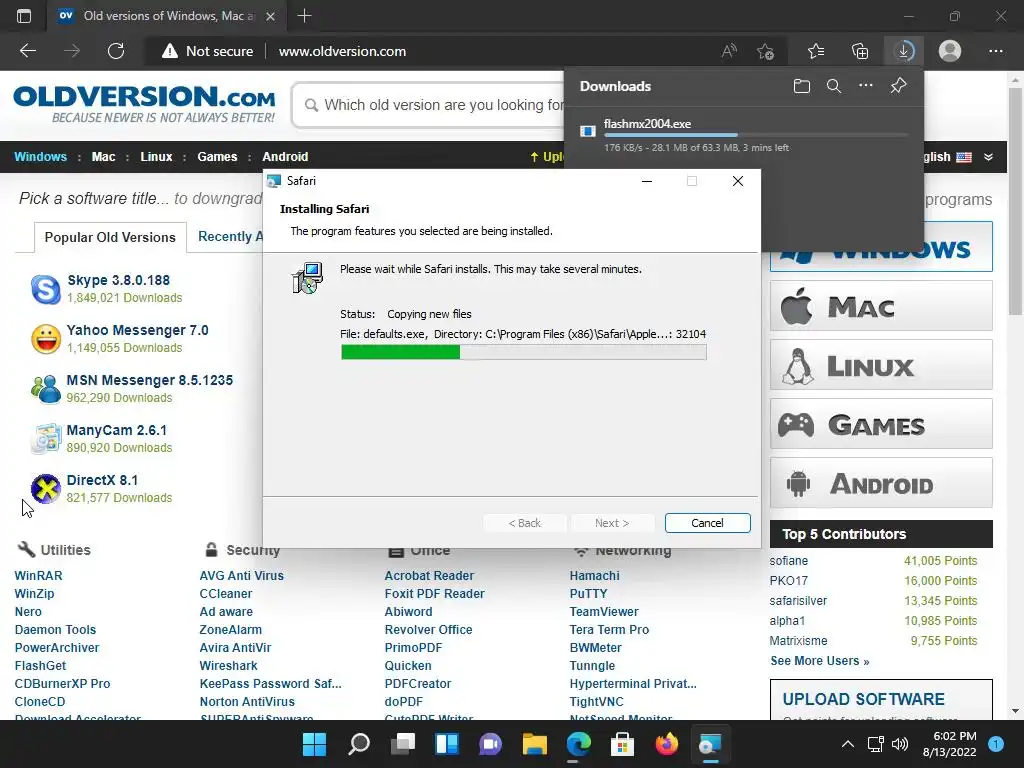Click the Skype icon in Popular list
Screen dimensions: 1024x768
tap(46, 289)
